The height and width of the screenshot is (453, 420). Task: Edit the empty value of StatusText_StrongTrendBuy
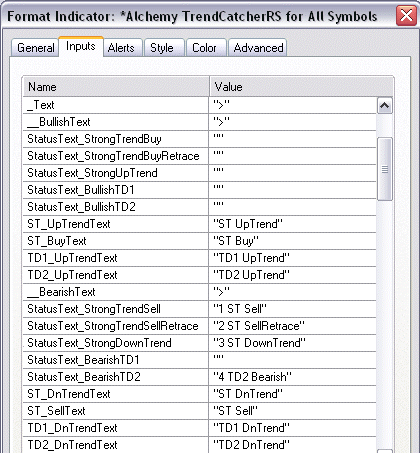(x=293, y=139)
